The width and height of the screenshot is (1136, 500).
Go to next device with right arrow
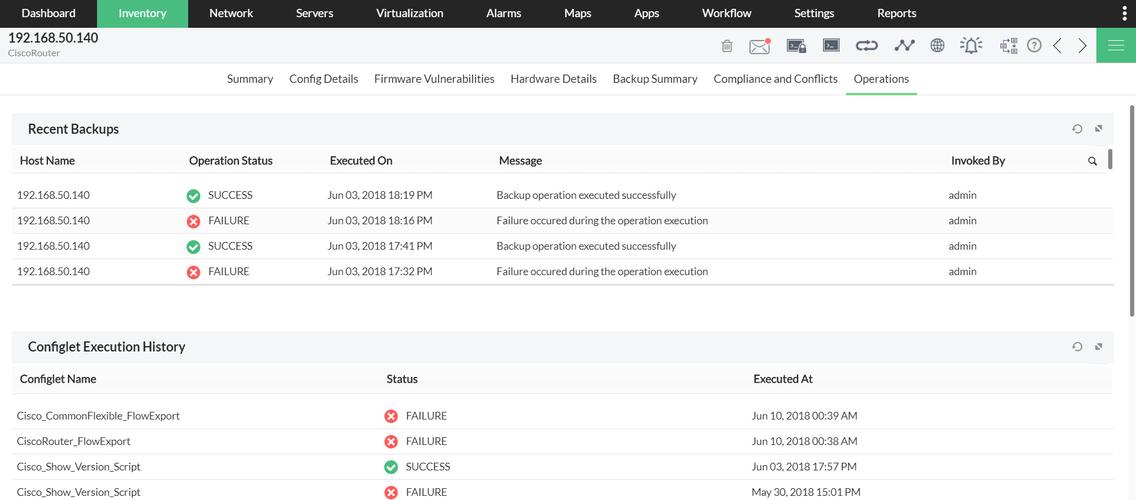coord(1082,46)
